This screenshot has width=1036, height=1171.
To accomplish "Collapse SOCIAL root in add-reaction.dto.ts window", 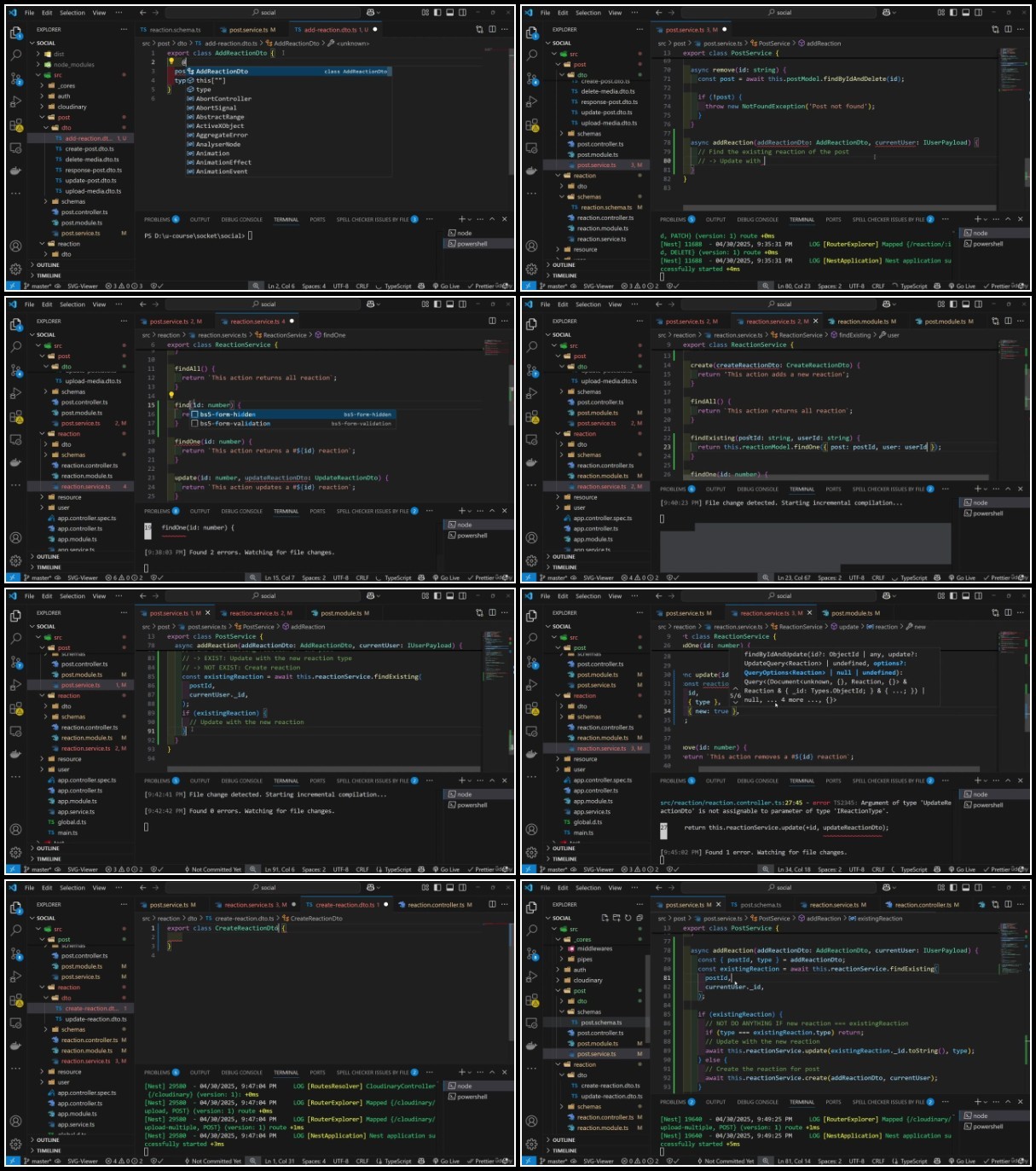I will click(x=80, y=43).
